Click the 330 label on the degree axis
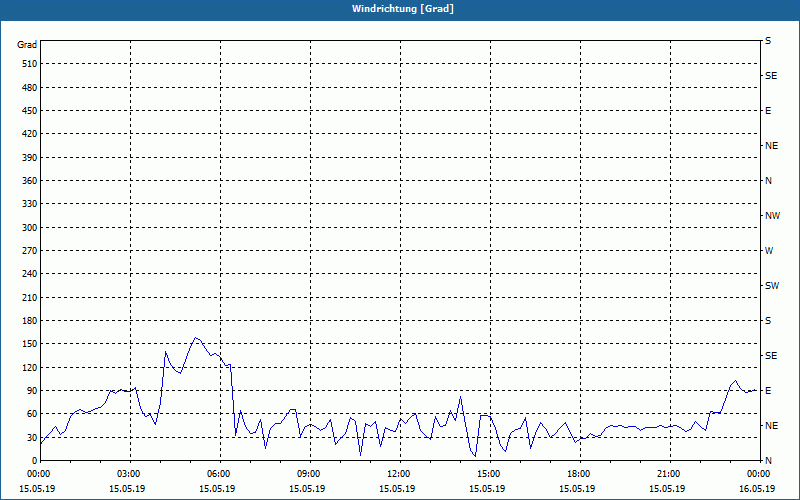The width and height of the screenshot is (800, 500). coord(30,204)
